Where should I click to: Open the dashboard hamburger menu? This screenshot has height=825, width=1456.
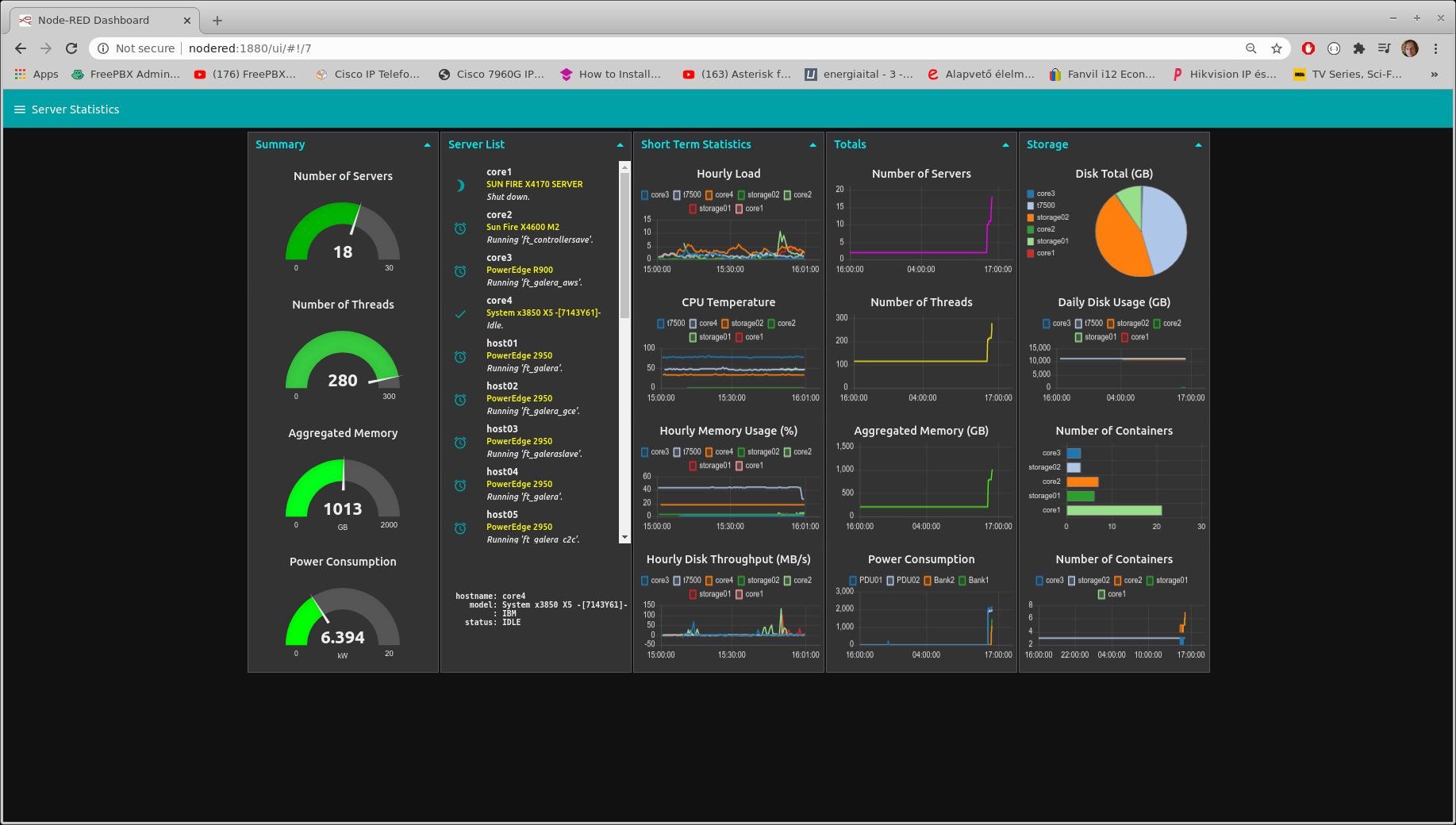[20, 109]
